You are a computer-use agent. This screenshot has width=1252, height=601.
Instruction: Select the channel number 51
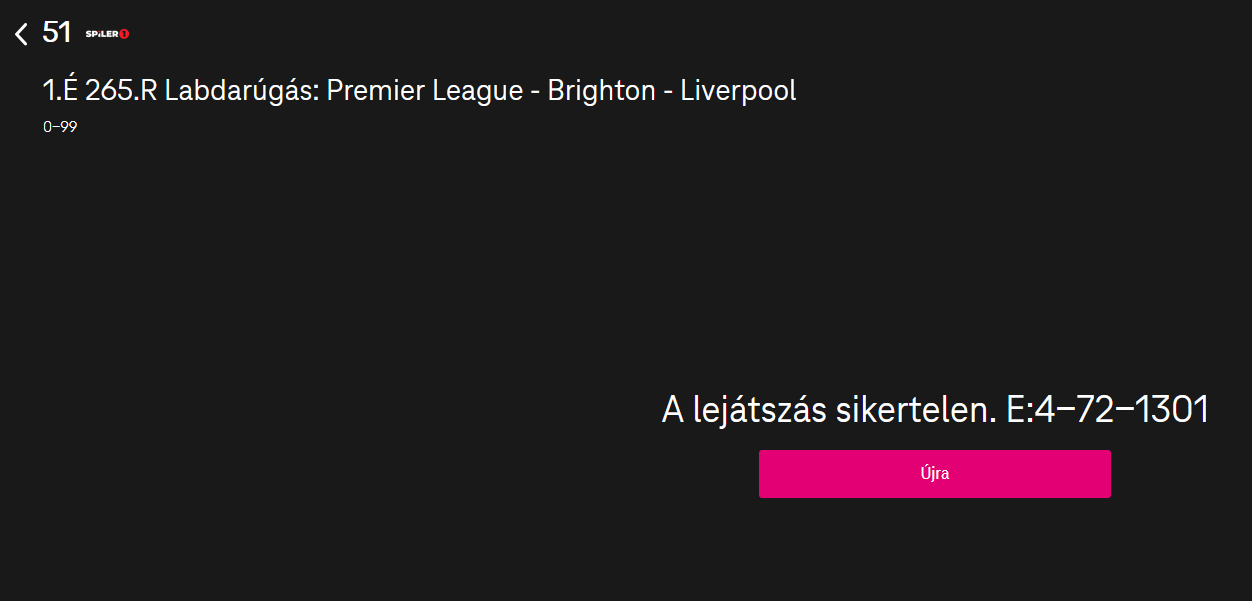[56, 33]
